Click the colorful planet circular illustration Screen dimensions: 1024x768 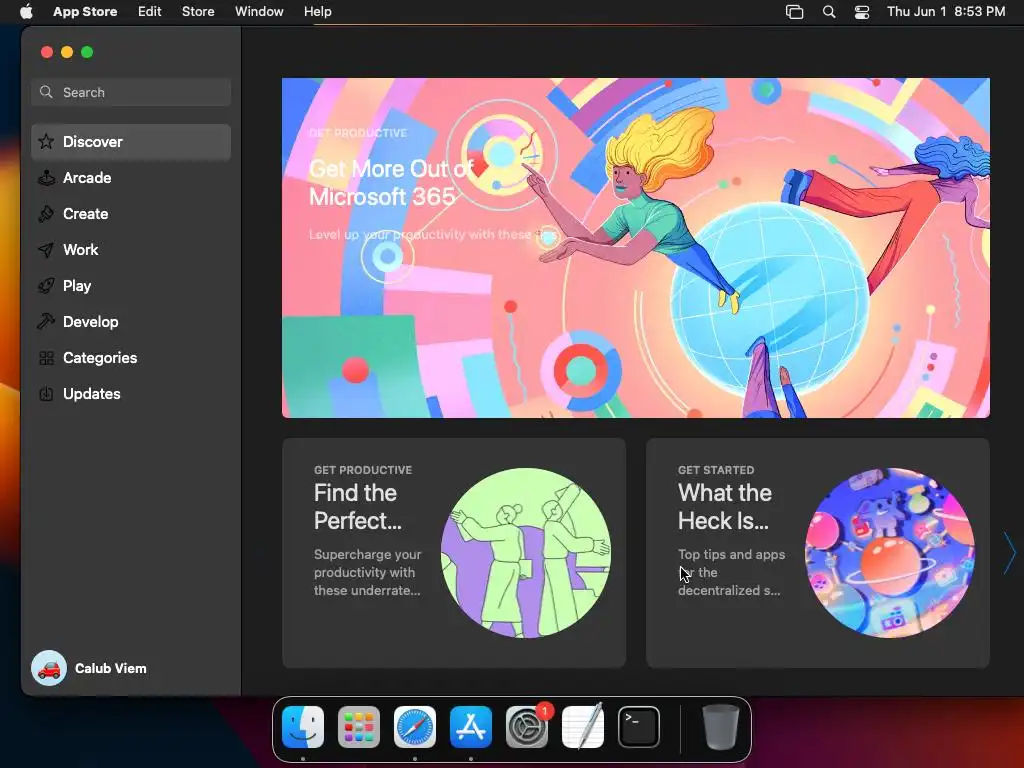click(889, 552)
